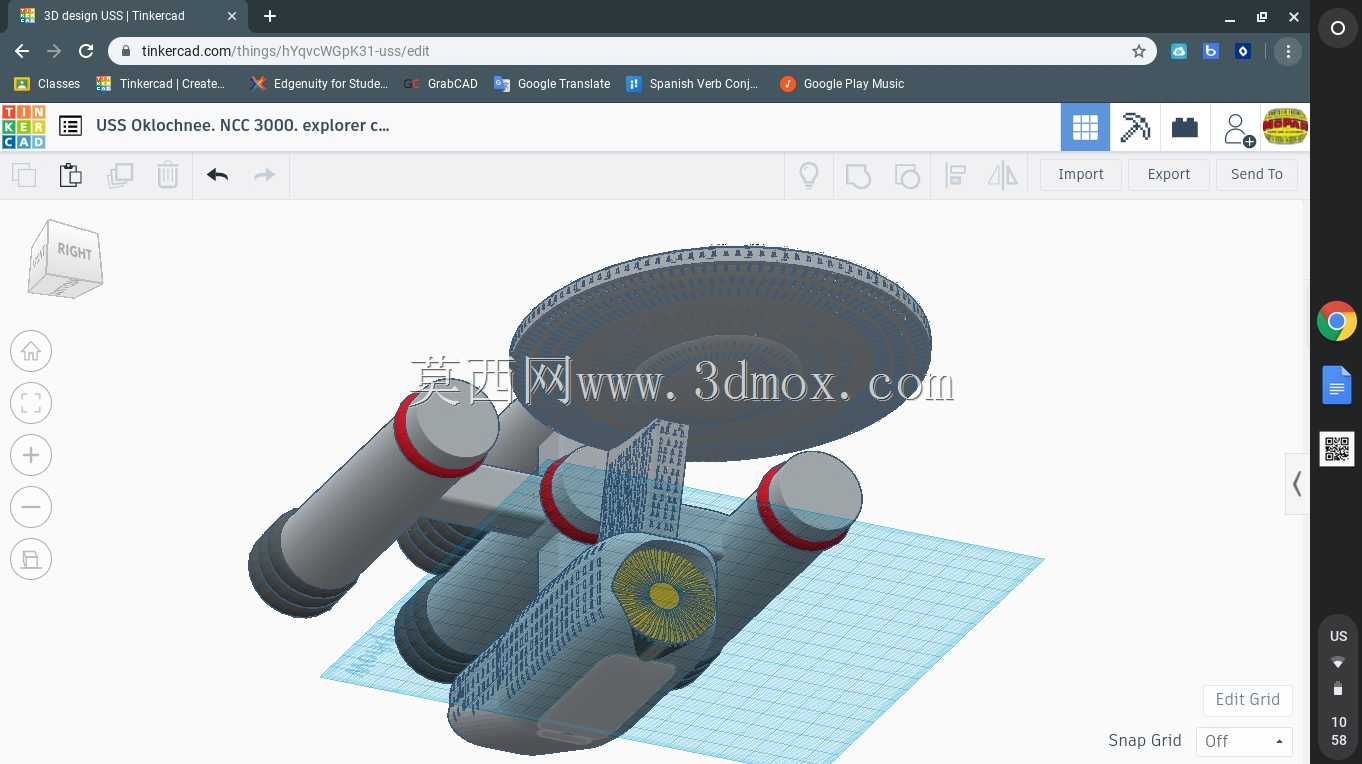Expand the collapsed shapes panel arrow
Image resolution: width=1362 pixels, height=764 pixels.
tap(1297, 484)
